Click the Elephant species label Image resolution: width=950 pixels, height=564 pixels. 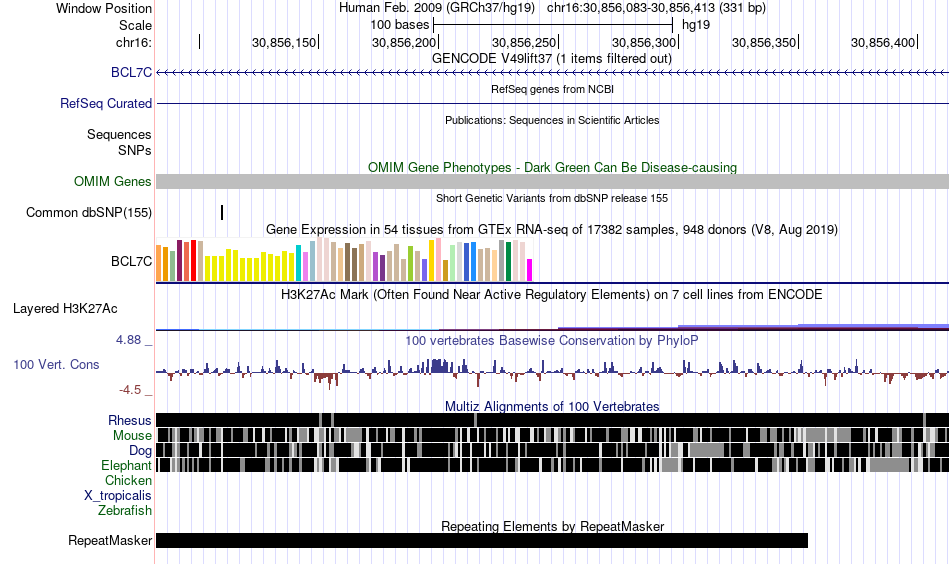click(127, 466)
